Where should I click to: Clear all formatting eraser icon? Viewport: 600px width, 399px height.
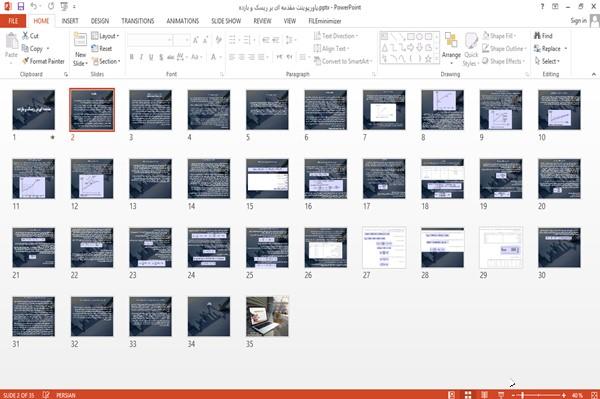tap(218, 40)
